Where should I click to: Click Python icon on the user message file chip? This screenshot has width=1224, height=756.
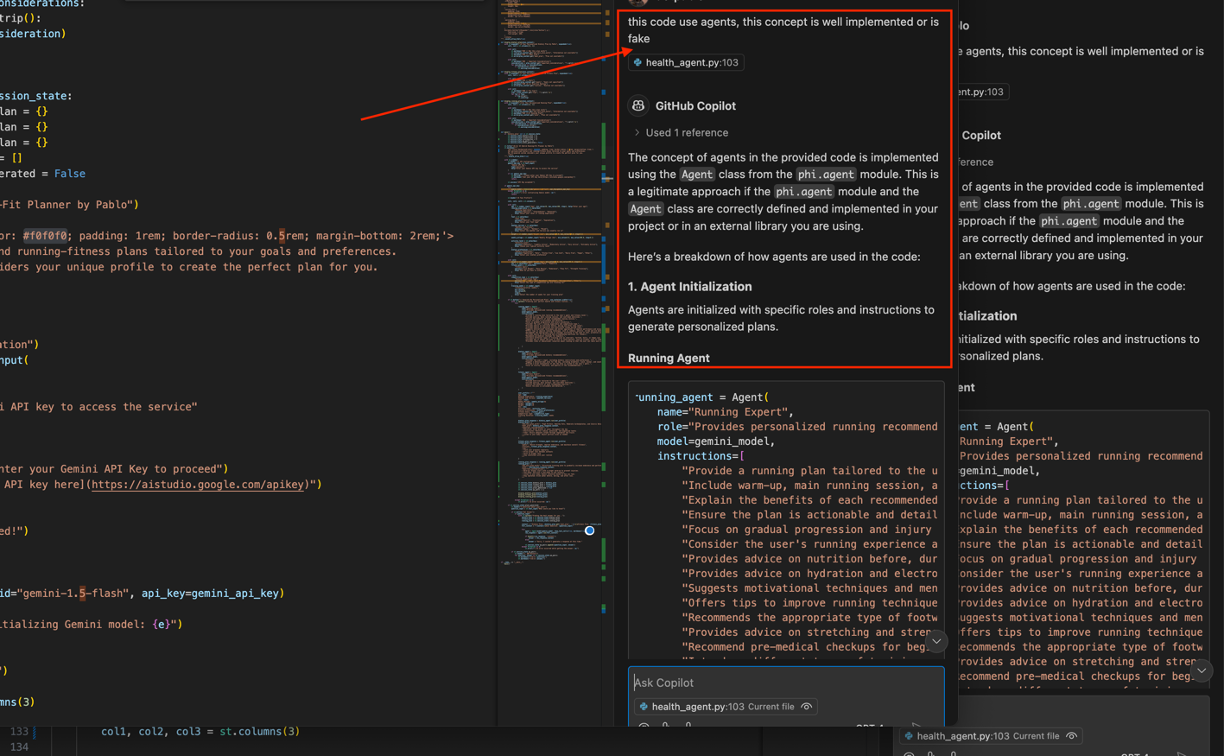638,63
